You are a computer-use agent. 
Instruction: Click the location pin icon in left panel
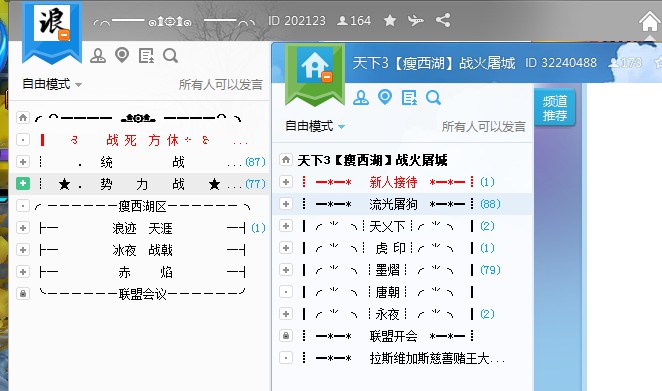(122, 55)
